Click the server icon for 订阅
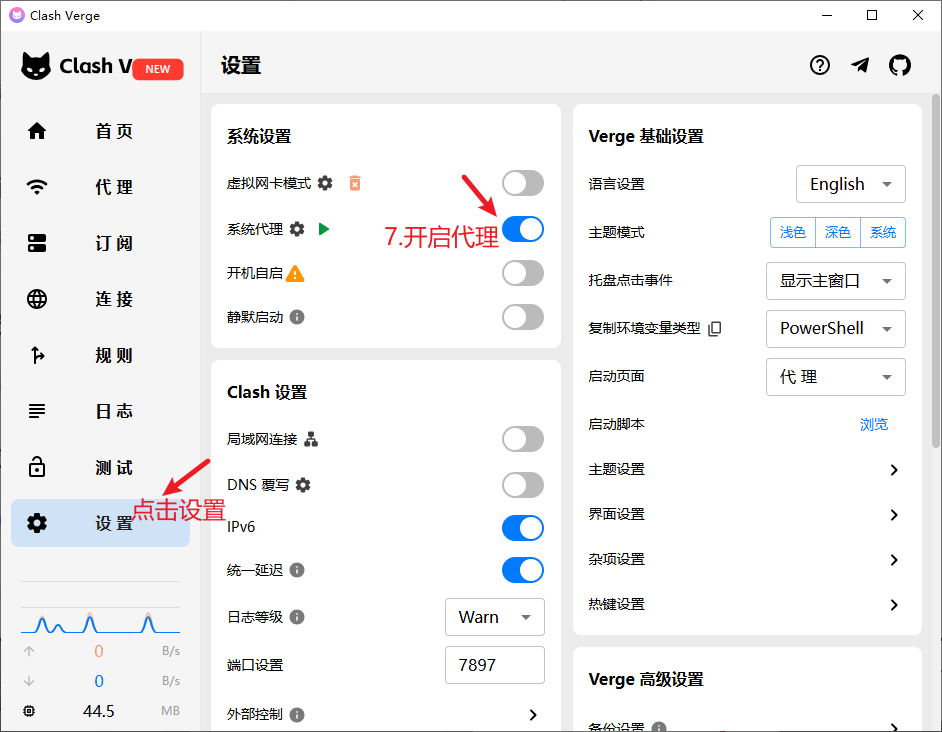Viewport: 942px width, 732px height. tap(37, 243)
